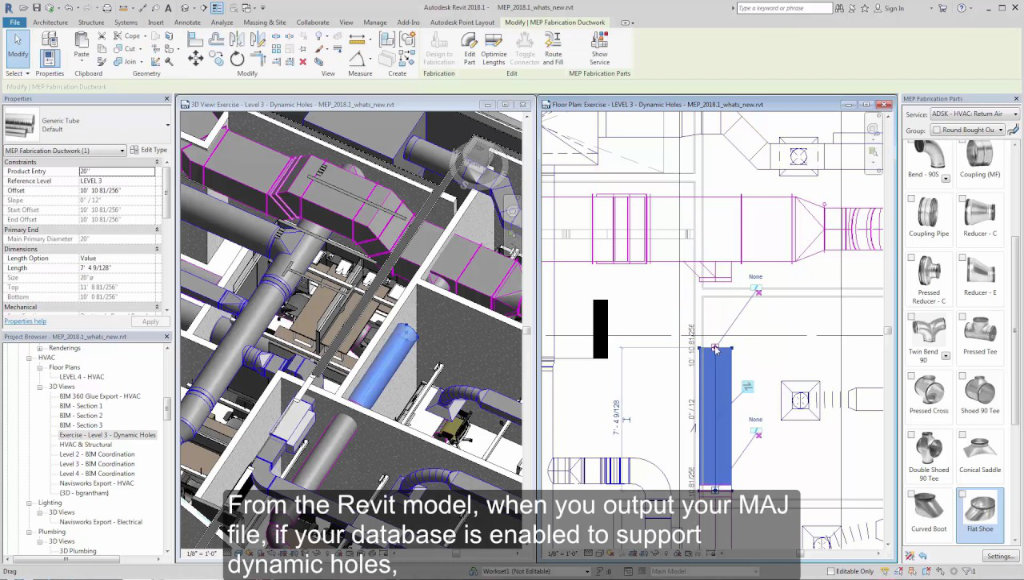Click Show Service icon
Screen dimensions: 1024x580
click(600, 48)
